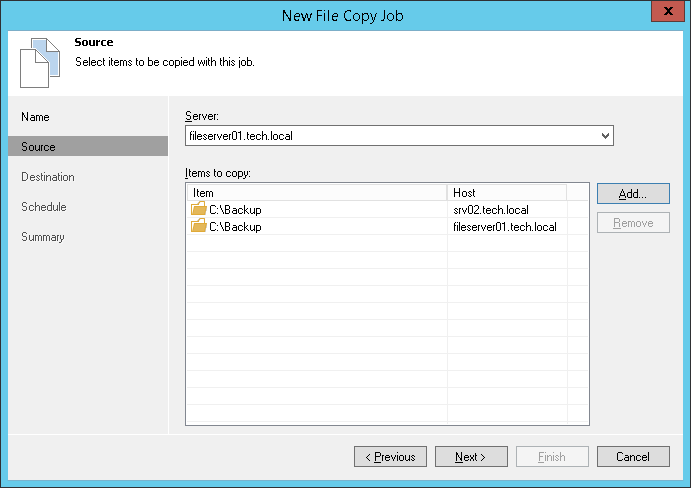Cancel the file copy job wizard
This screenshot has width=691, height=488.
point(633,457)
